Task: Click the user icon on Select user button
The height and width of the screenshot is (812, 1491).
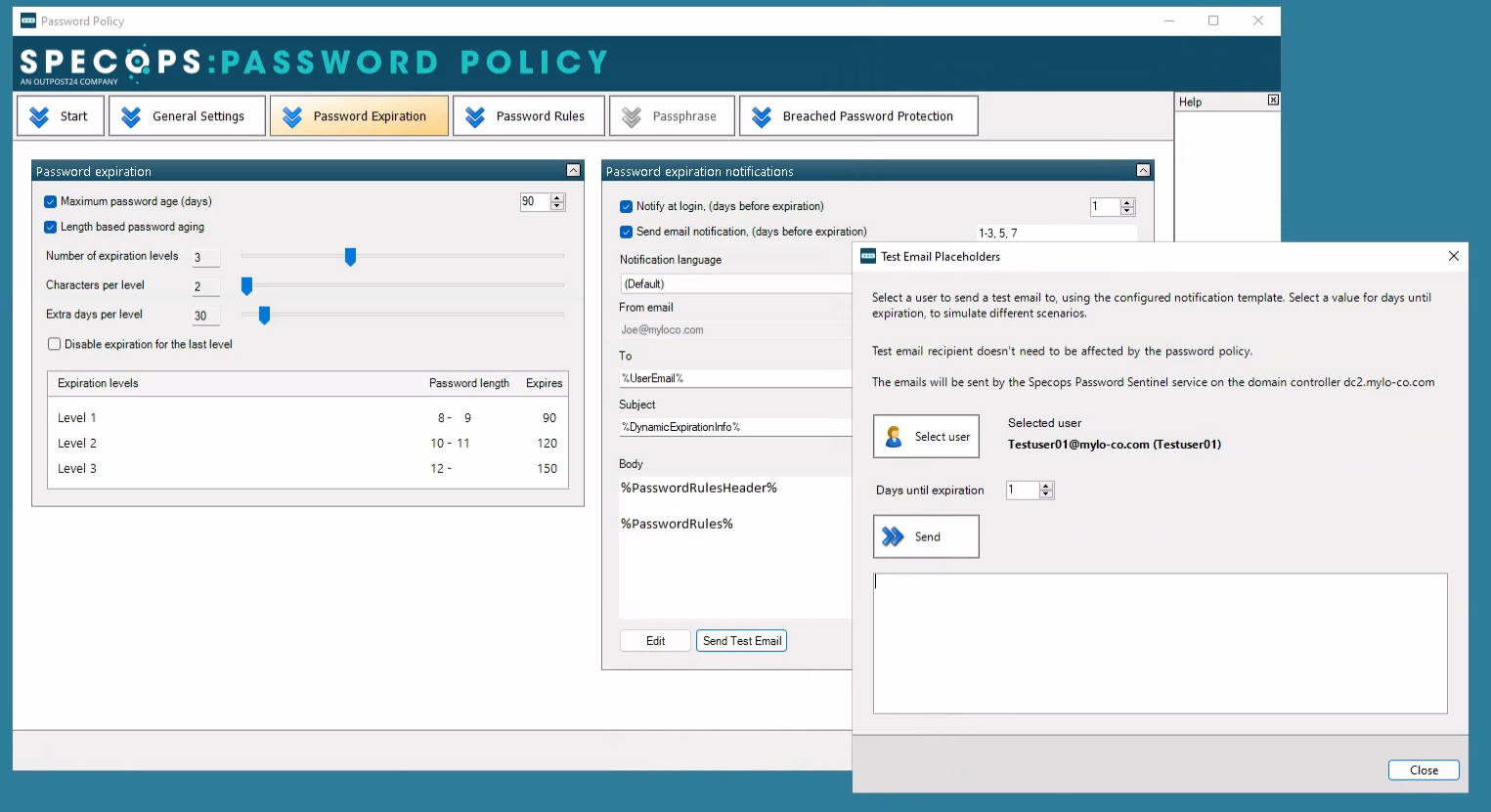Action: click(x=894, y=437)
